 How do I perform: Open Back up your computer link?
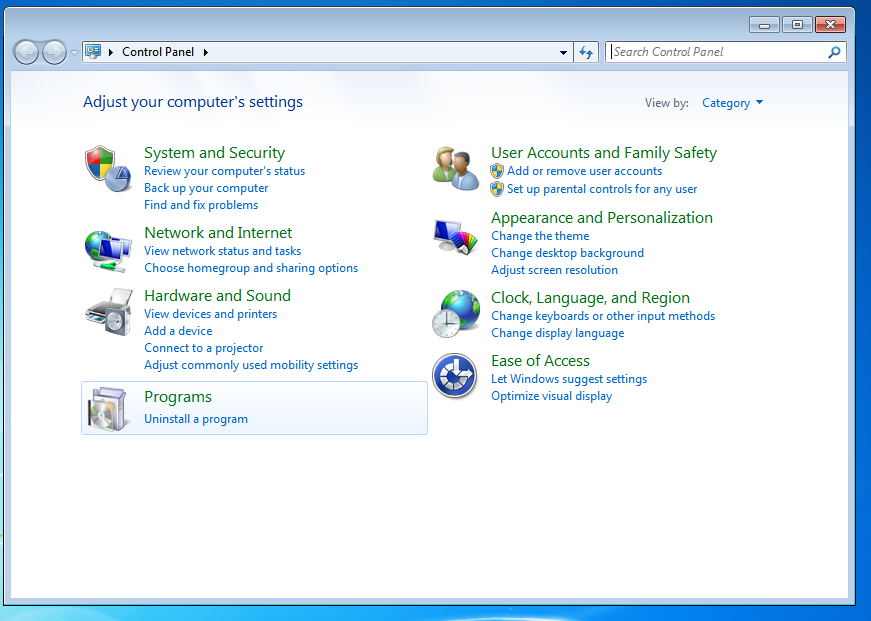206,188
